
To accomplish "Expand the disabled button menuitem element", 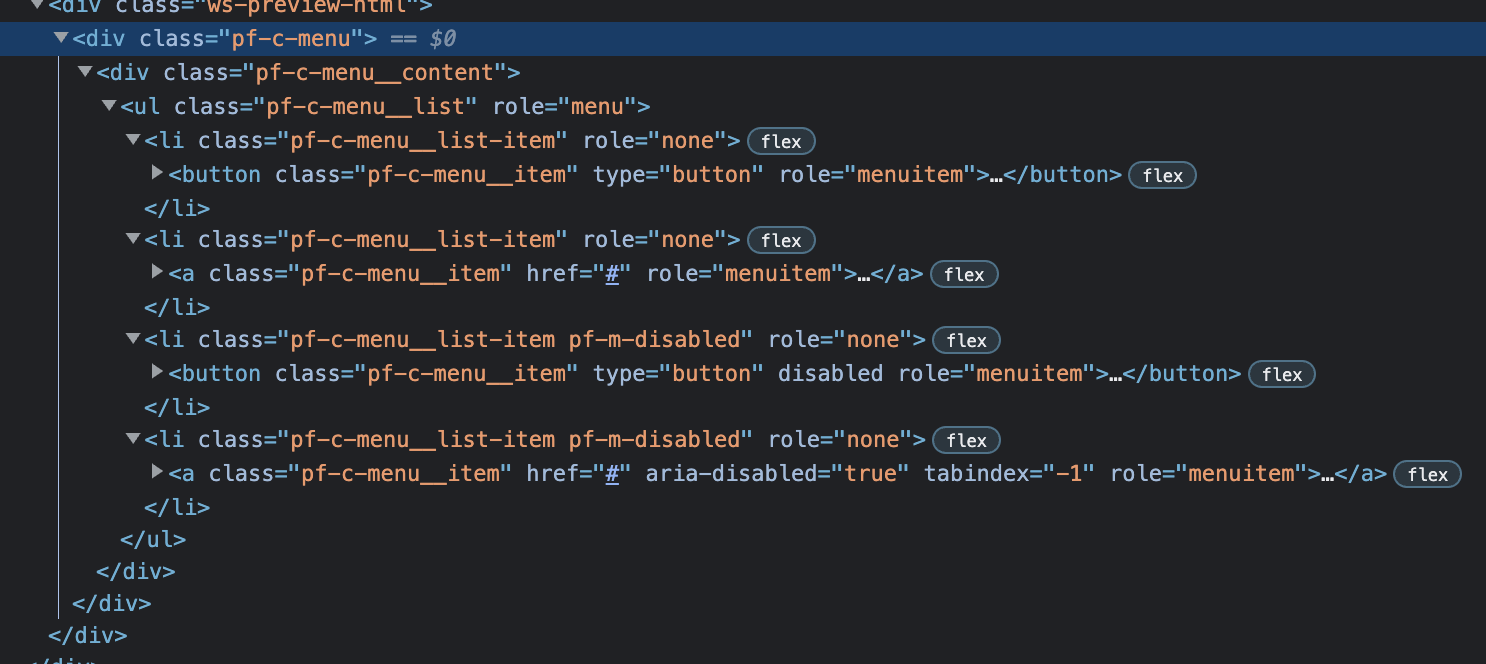I will coord(157,371).
